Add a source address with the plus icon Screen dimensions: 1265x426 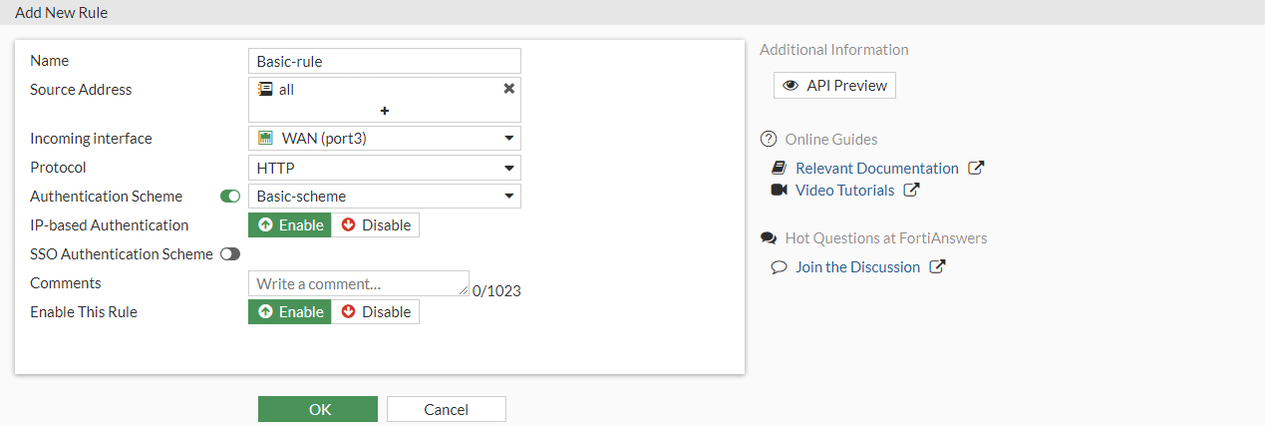pyautogui.click(x=384, y=110)
